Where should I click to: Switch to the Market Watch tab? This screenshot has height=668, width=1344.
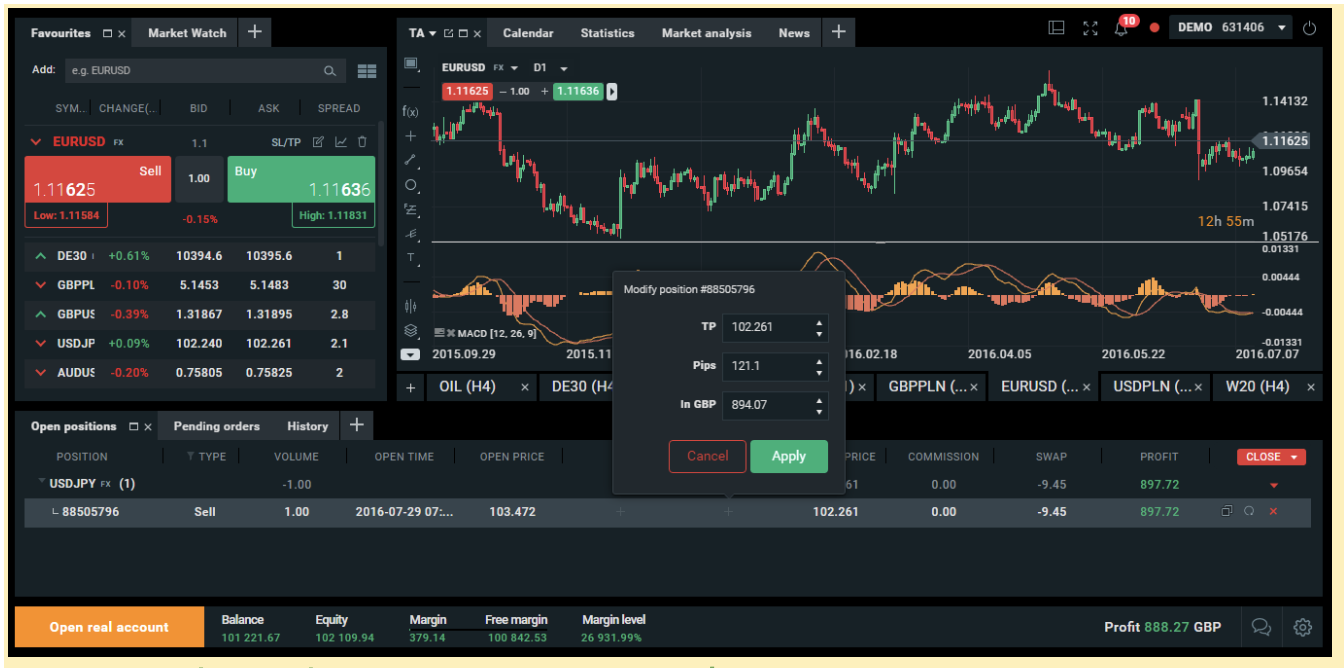click(x=187, y=33)
